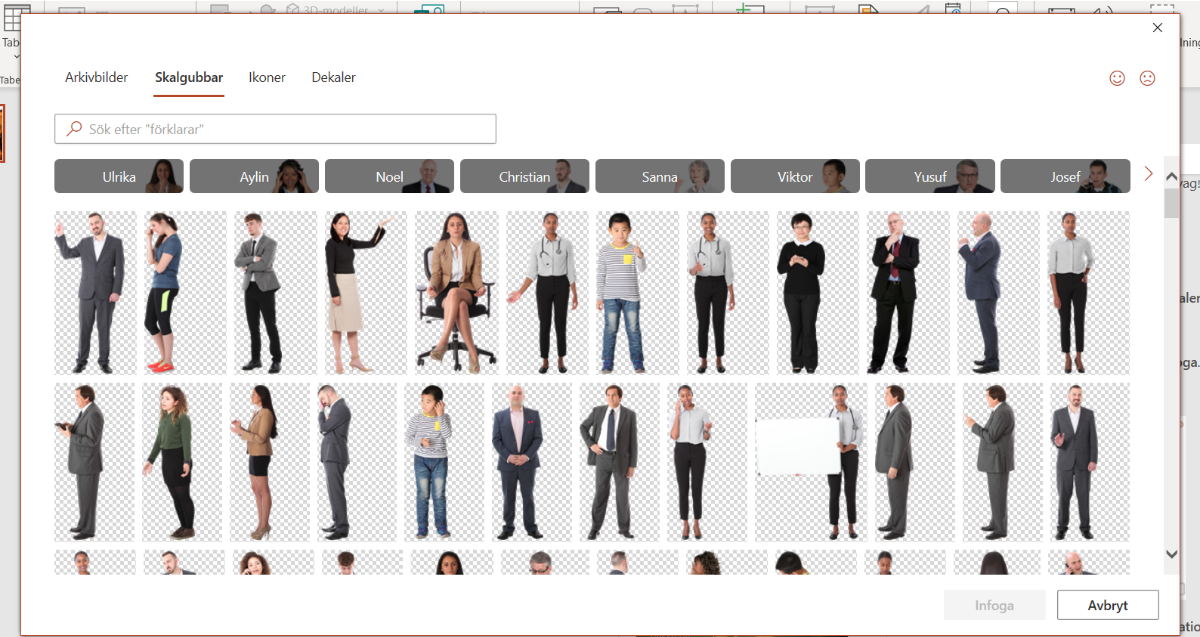Click the happy smiley feedback icon
The height and width of the screenshot is (637, 1200).
1117,78
